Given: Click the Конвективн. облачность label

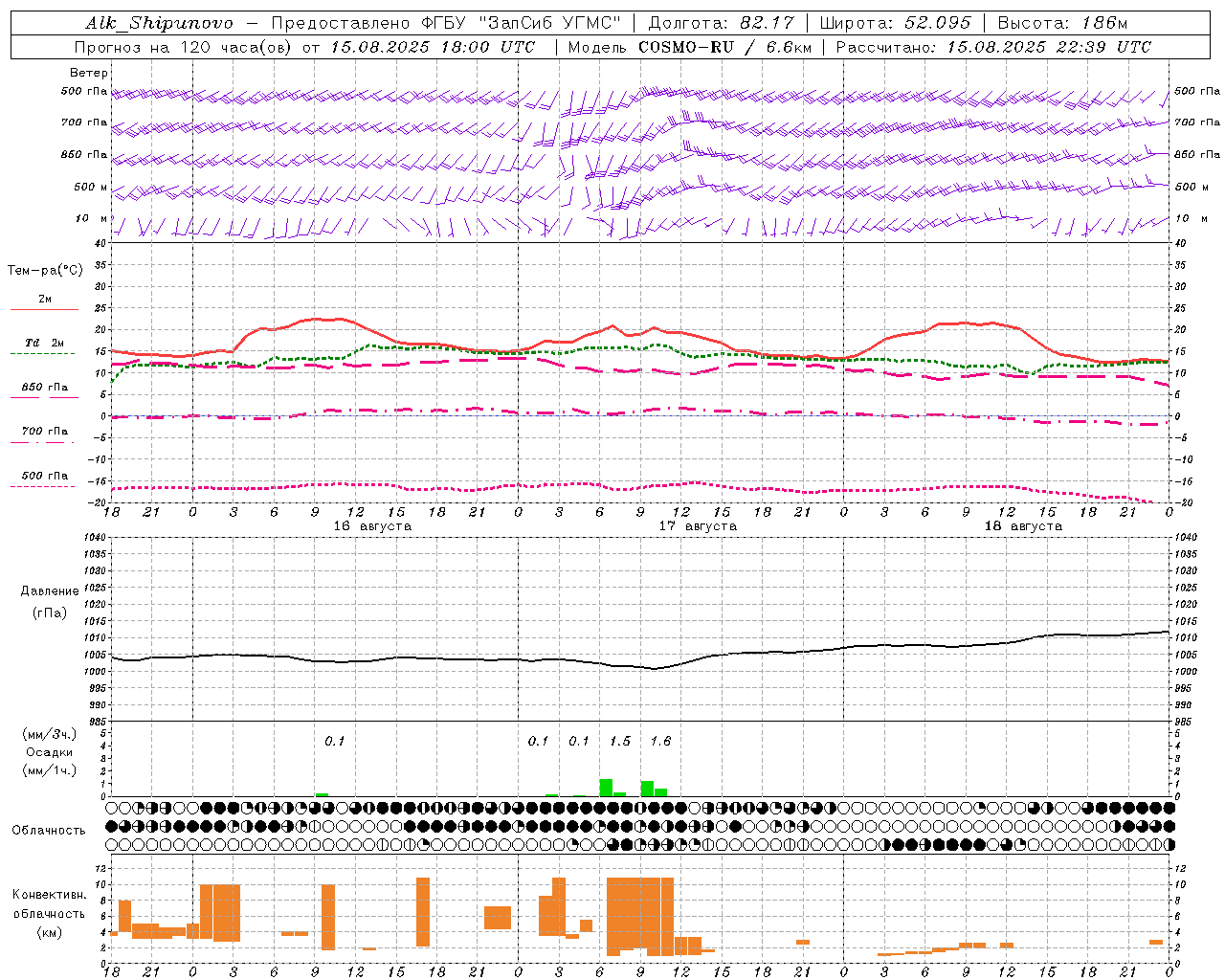Looking at the screenshot, I should coord(49,913).
